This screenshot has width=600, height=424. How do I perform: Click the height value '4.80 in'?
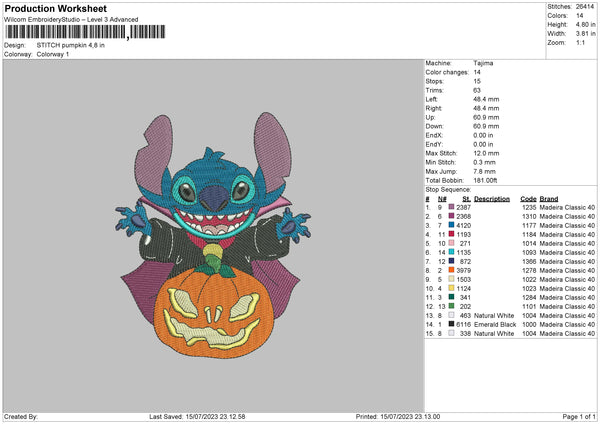coord(585,24)
